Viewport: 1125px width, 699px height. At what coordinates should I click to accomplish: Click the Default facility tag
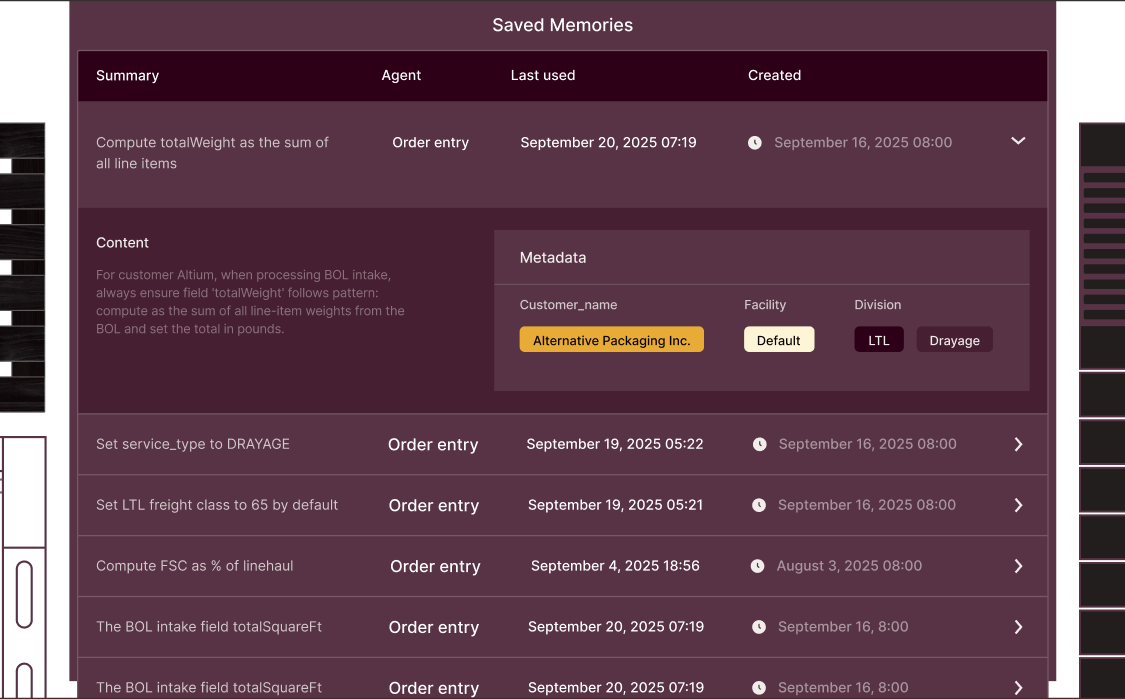[778, 340]
